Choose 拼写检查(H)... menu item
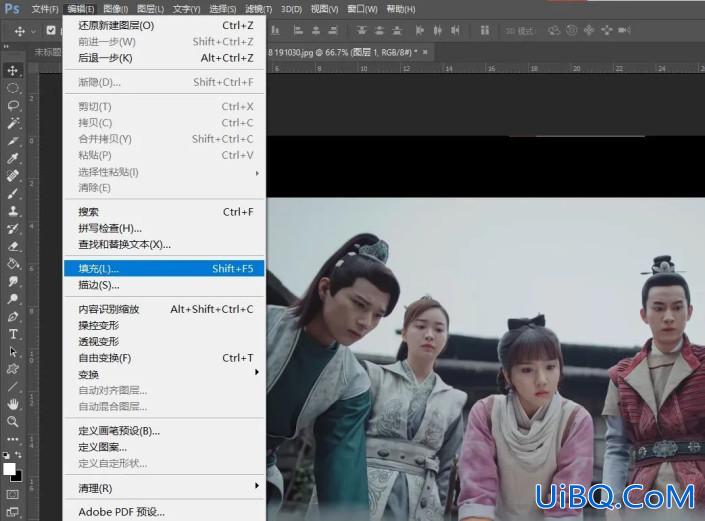 pos(164,228)
